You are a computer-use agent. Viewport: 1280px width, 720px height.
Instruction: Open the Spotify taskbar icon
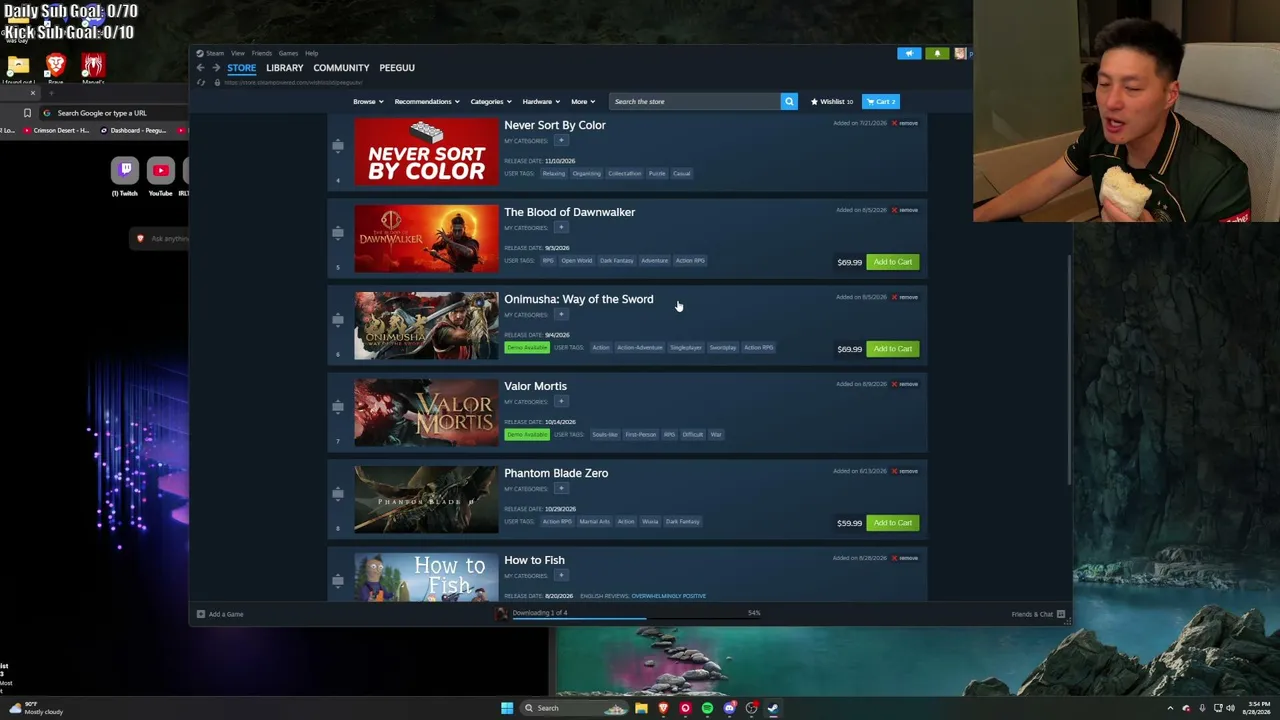click(x=707, y=708)
